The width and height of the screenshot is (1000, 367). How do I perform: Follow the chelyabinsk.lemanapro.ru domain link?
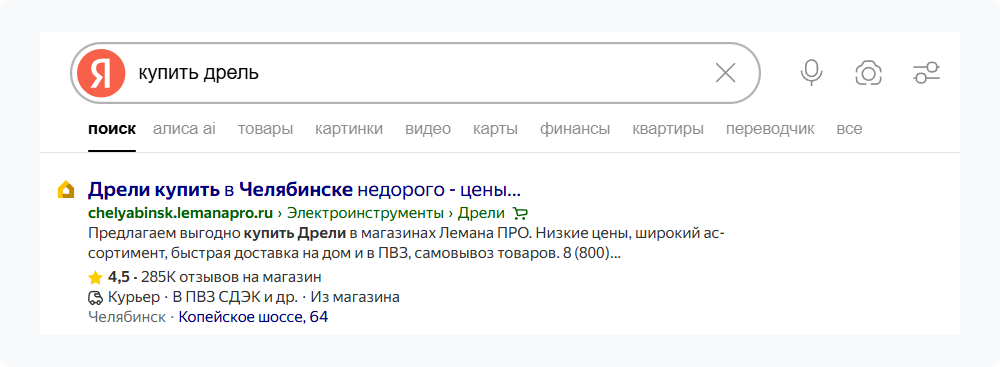coord(180,213)
